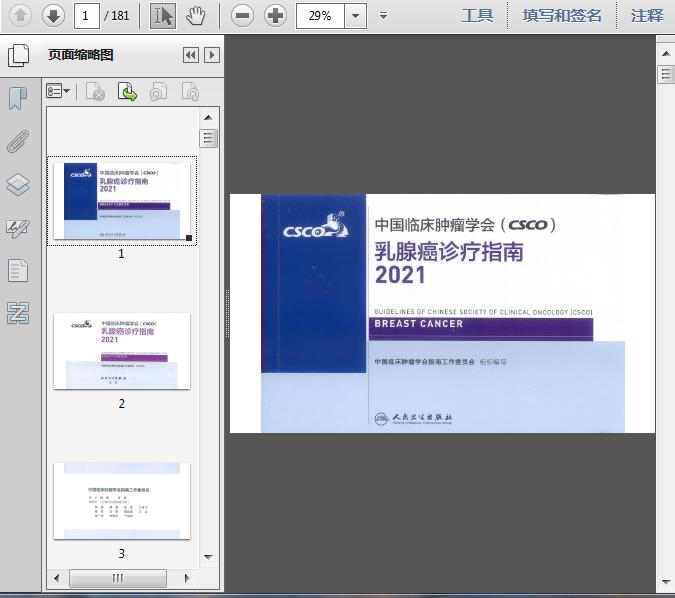Open the toolbar overflow options dropdown
This screenshot has height=598, width=675.
(383, 16)
